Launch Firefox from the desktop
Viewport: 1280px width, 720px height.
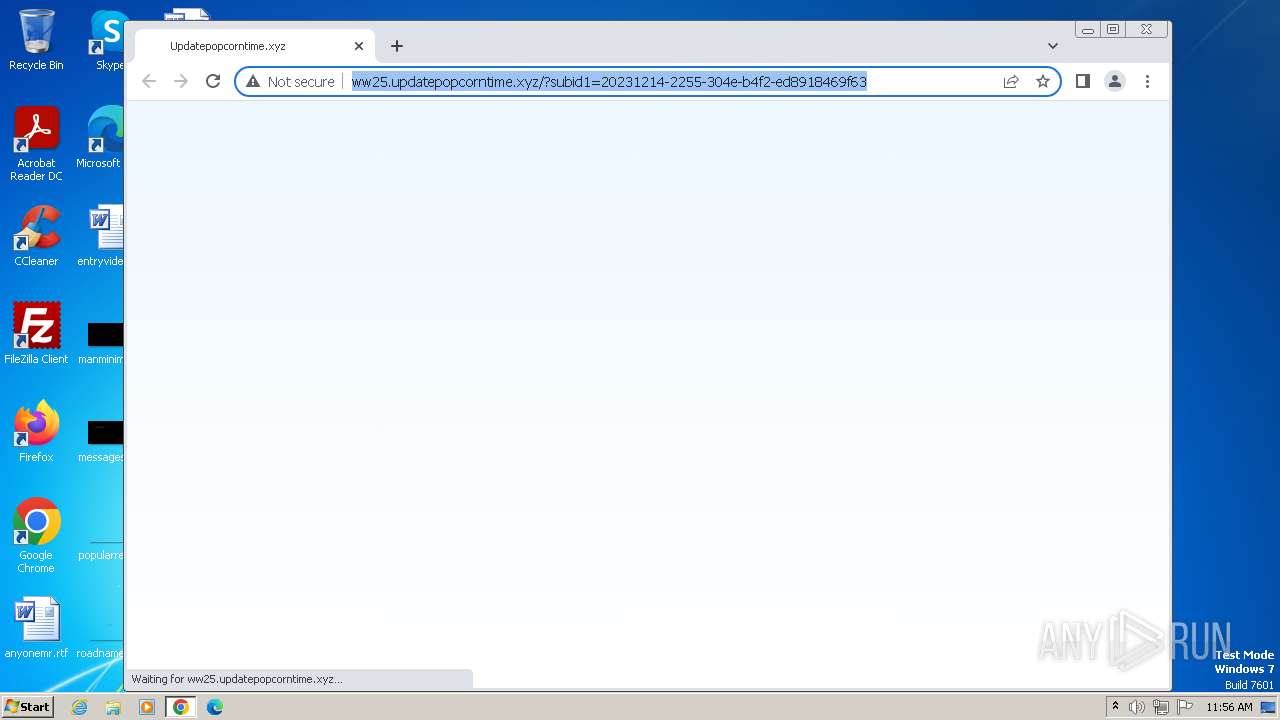click(x=36, y=431)
